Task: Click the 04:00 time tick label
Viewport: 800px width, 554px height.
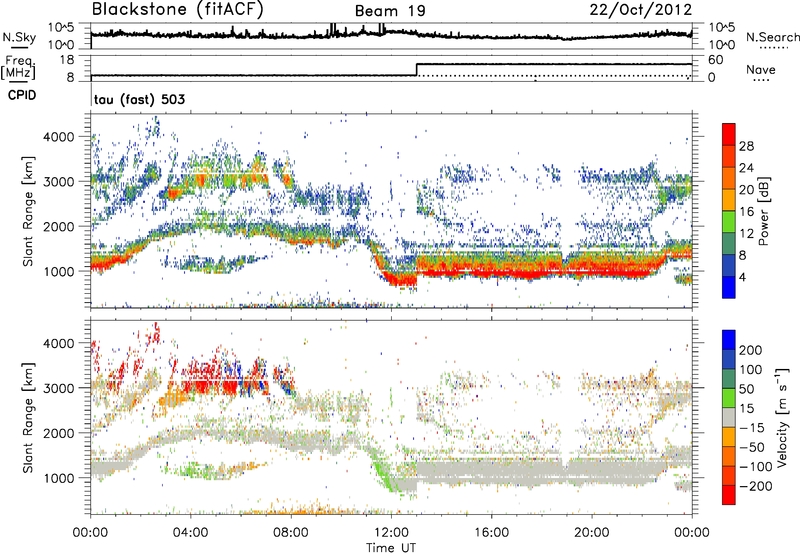Action: click(190, 533)
